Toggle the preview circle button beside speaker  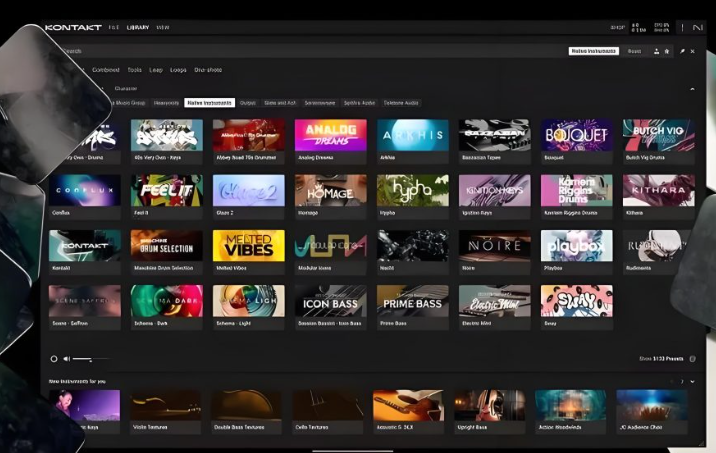coord(54,358)
